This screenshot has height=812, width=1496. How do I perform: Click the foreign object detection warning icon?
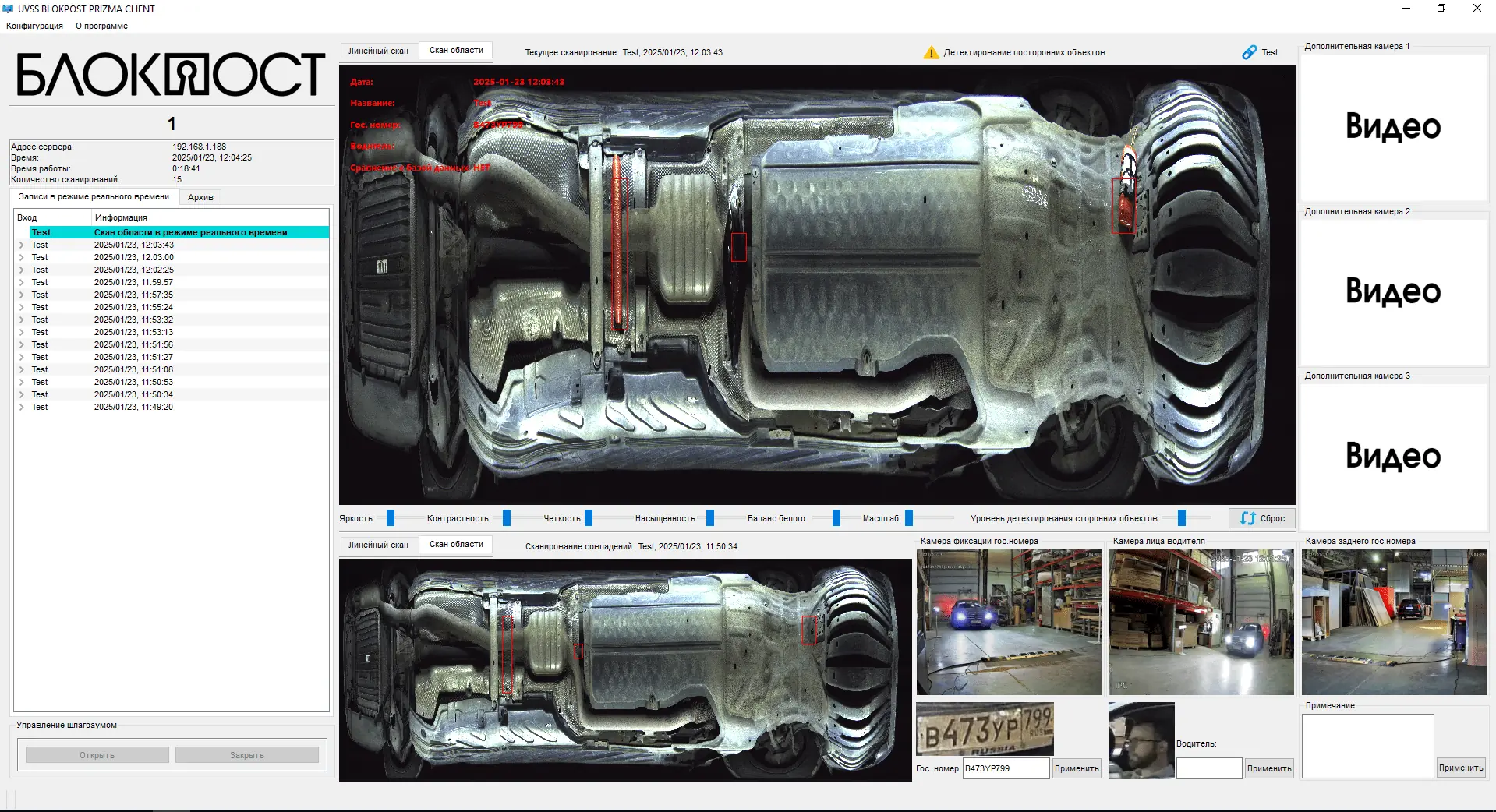point(931,53)
